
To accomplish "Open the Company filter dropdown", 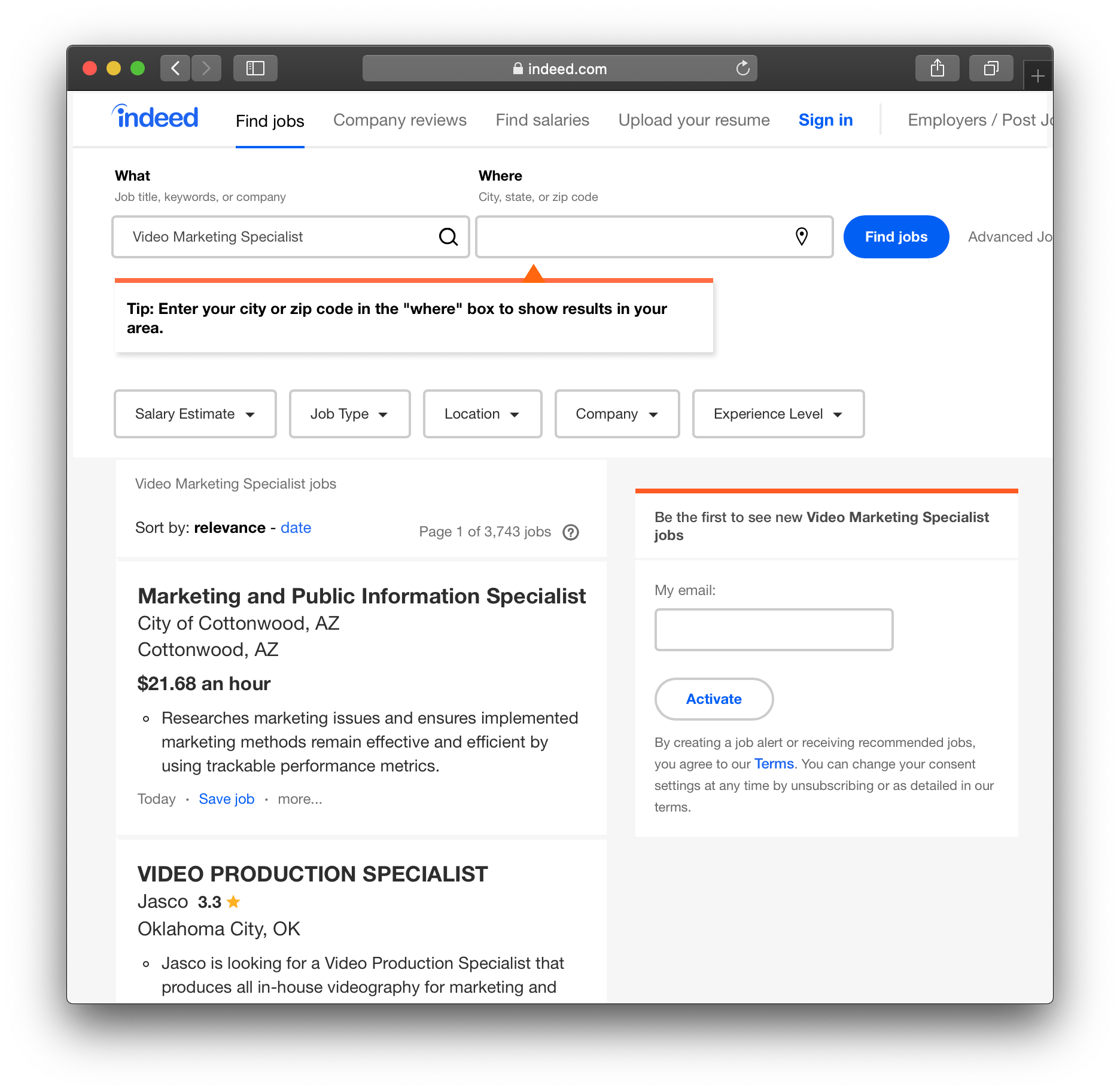I will (617, 414).
